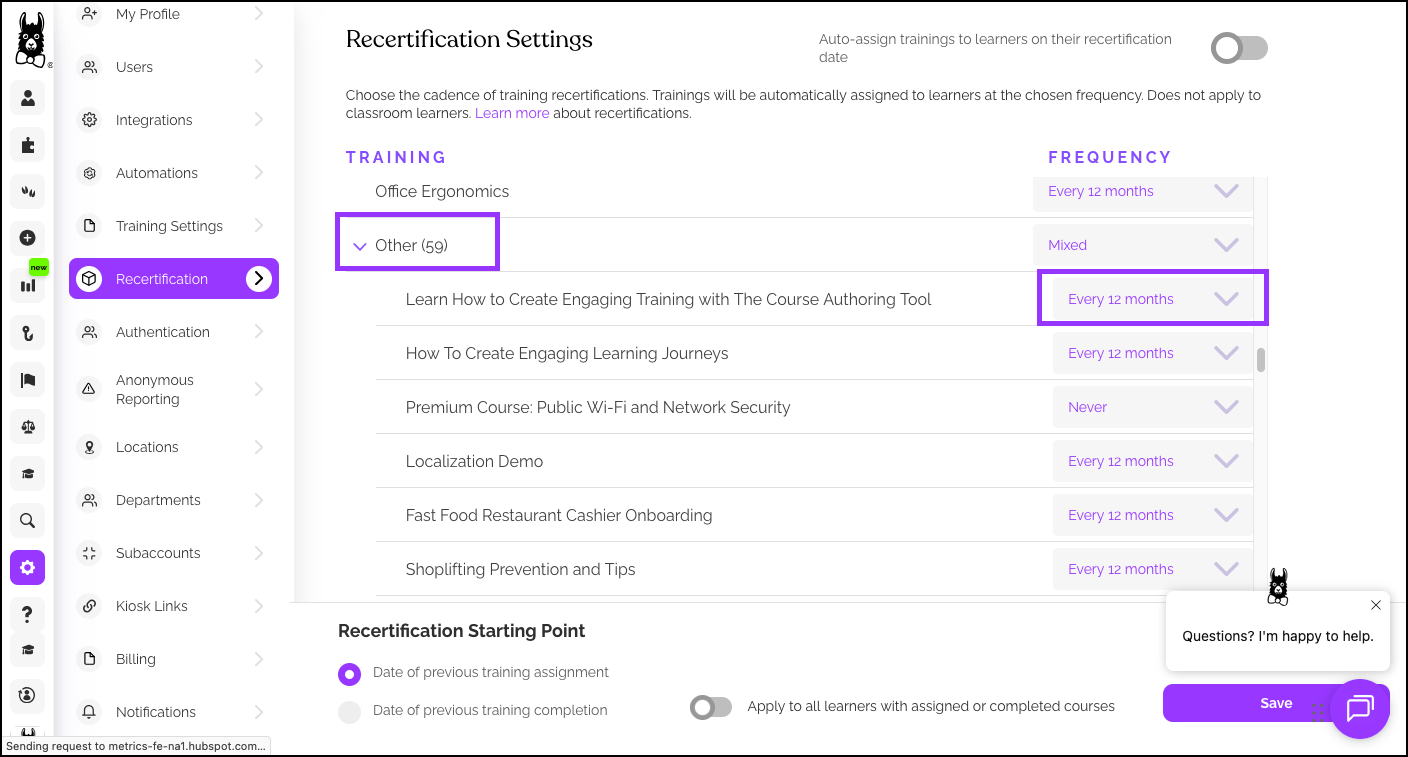Open the search magnifier icon in sidebar
The width and height of the screenshot is (1408, 757).
pyautogui.click(x=28, y=520)
